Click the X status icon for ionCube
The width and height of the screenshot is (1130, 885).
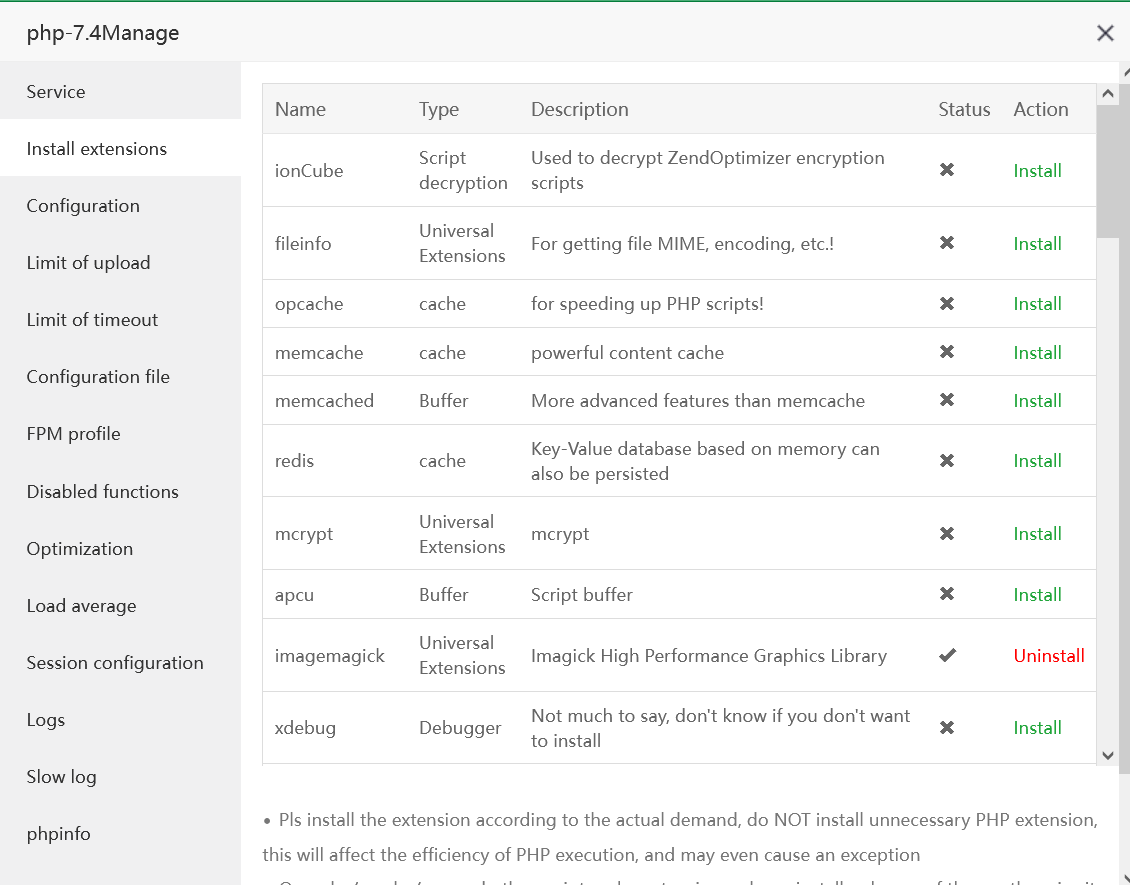947,170
